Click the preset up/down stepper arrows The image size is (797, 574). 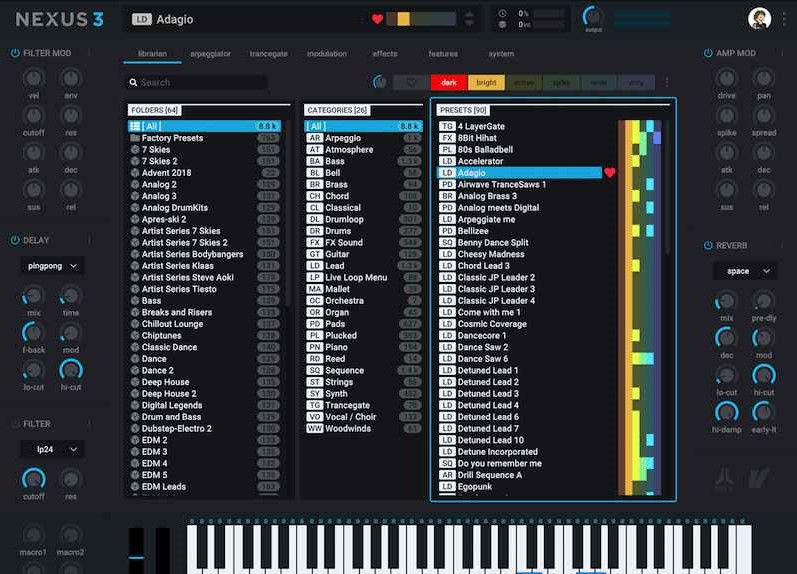coord(470,19)
